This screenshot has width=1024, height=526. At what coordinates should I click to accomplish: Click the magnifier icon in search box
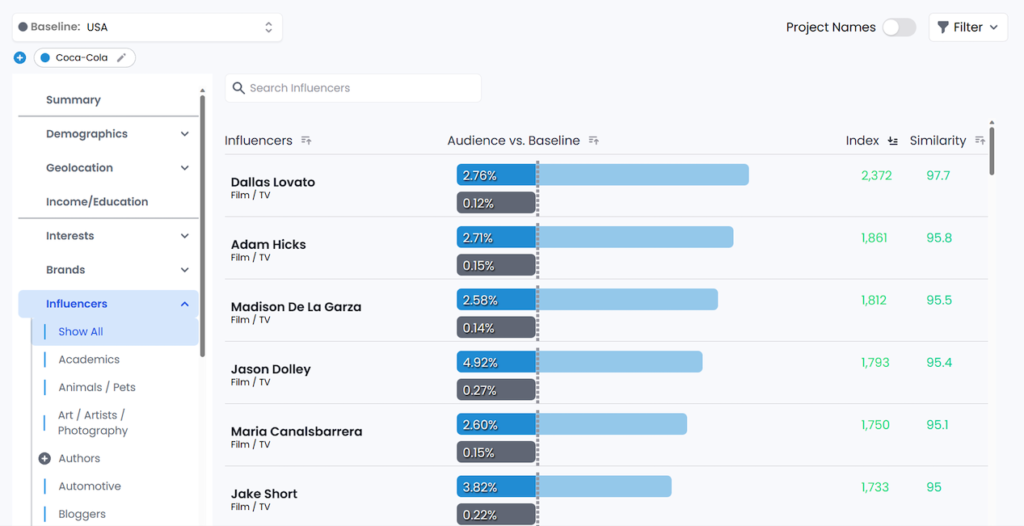(x=238, y=88)
